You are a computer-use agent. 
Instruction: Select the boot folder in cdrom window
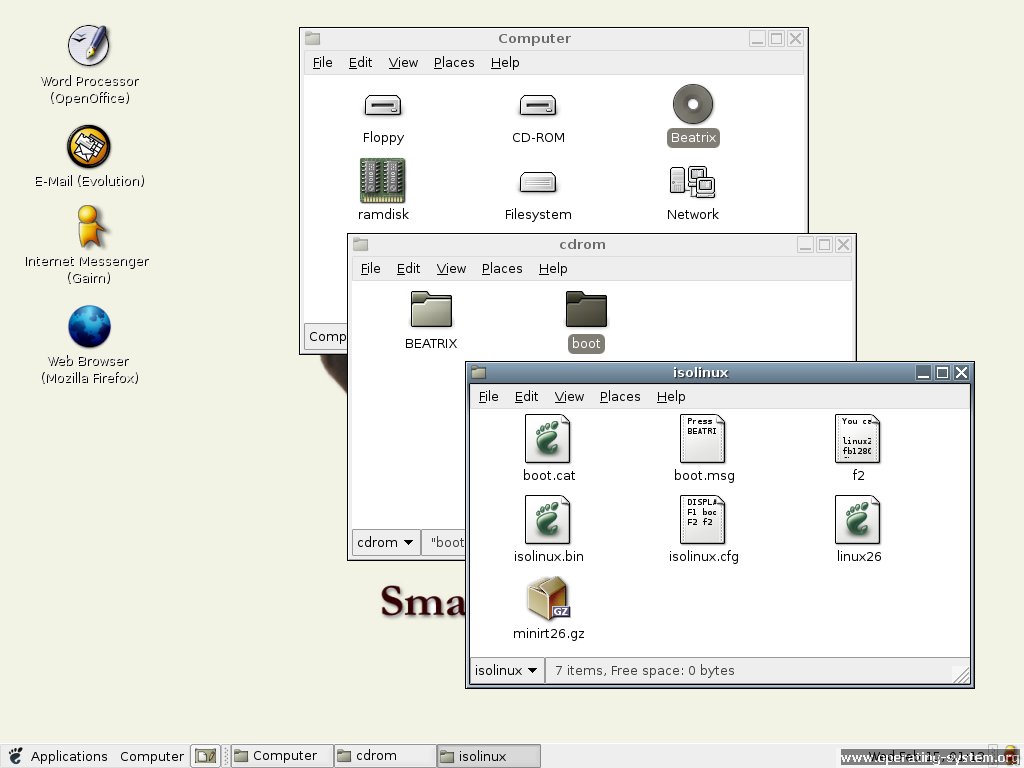tap(586, 309)
